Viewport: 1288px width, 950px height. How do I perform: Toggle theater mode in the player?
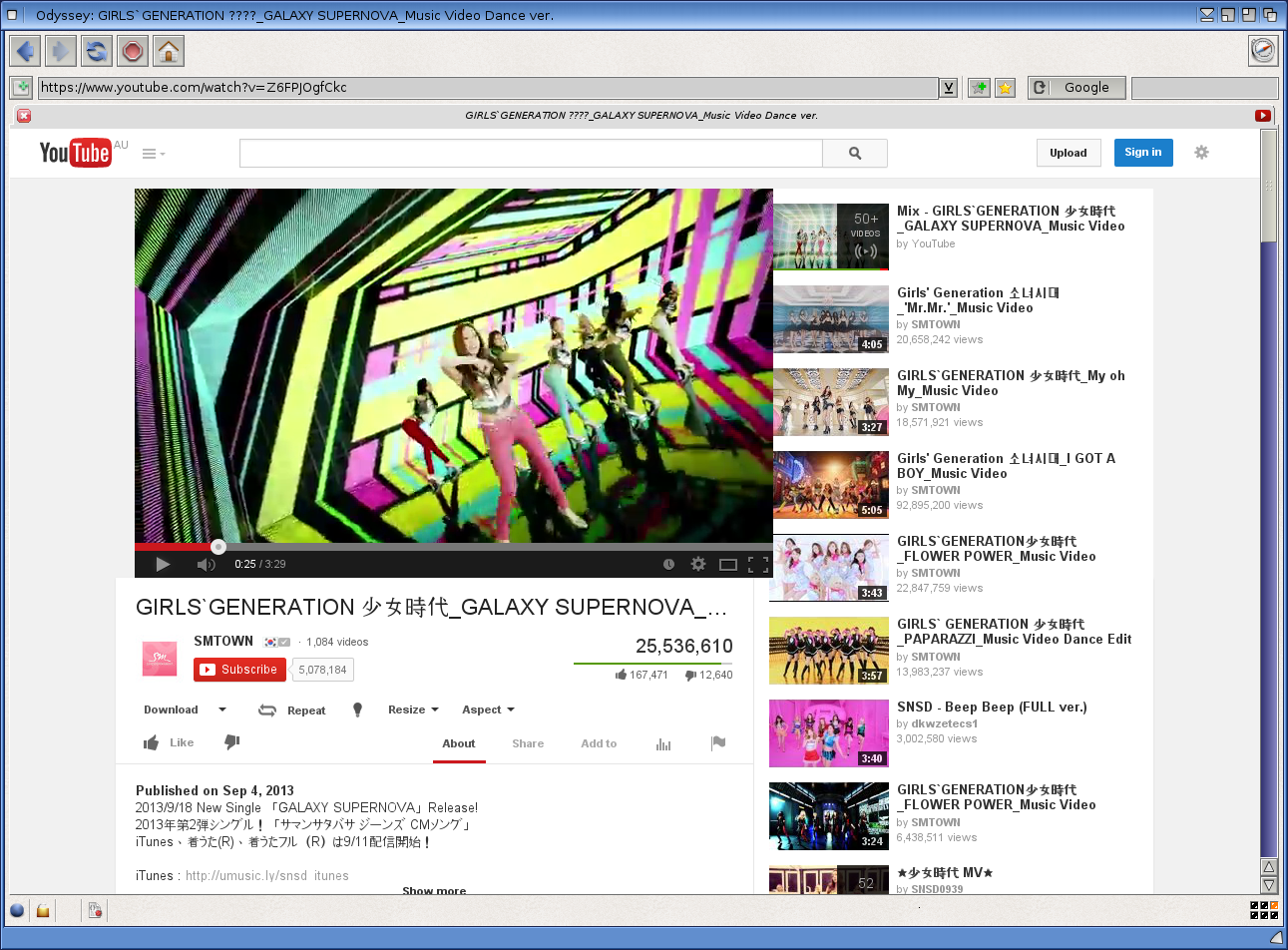pos(728,565)
